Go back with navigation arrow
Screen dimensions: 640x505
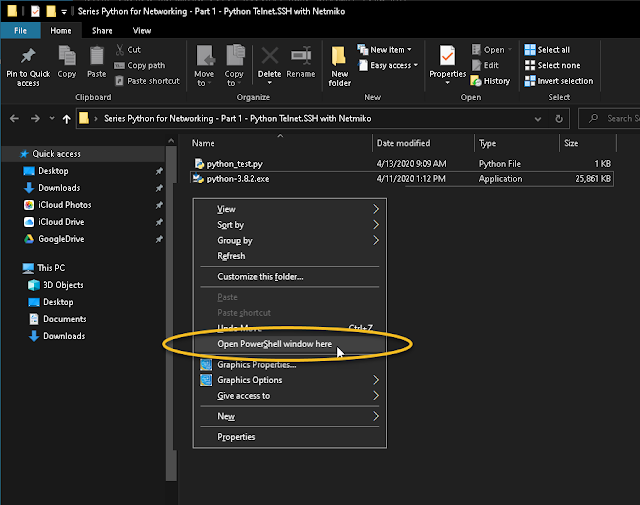point(14,118)
